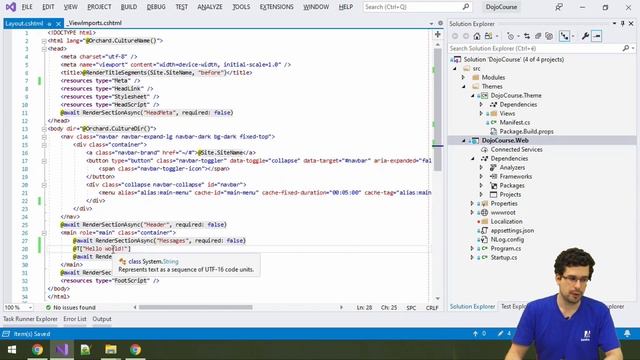Open Properties wrench icon in Solution Explorer
The height and width of the screenshot is (360, 640).
point(585,36)
